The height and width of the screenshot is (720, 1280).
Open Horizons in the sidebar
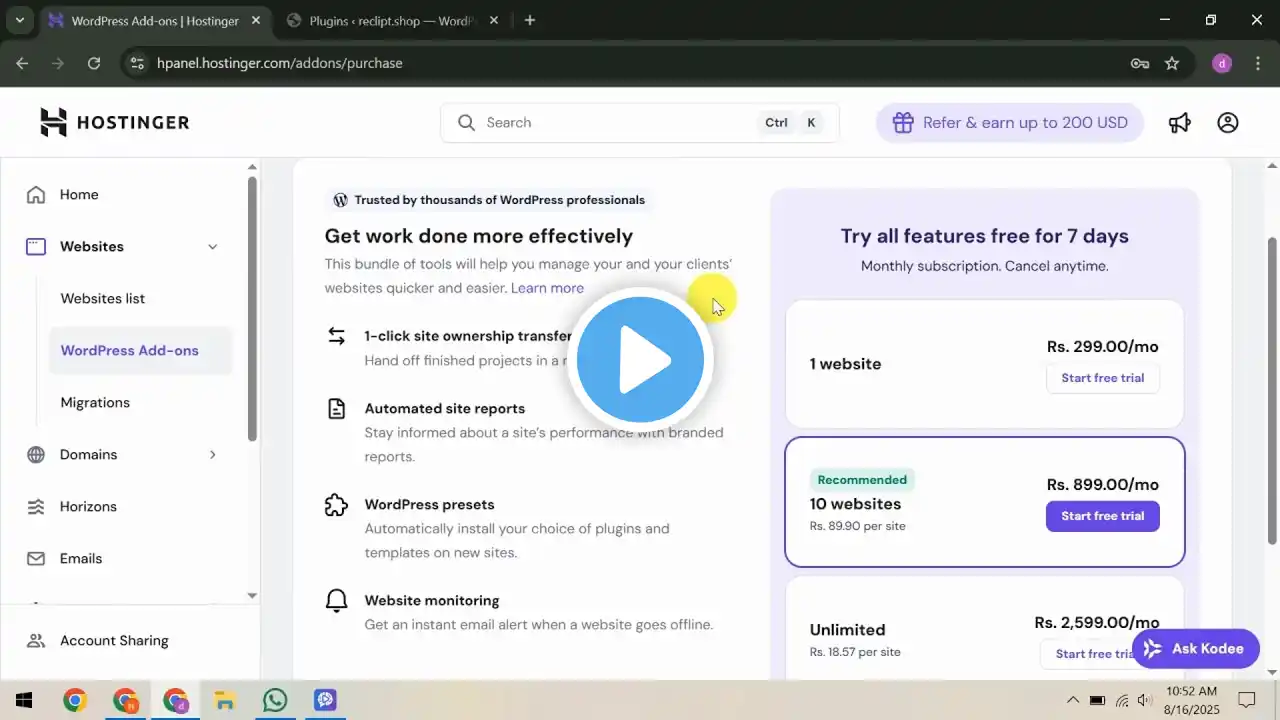pos(88,507)
